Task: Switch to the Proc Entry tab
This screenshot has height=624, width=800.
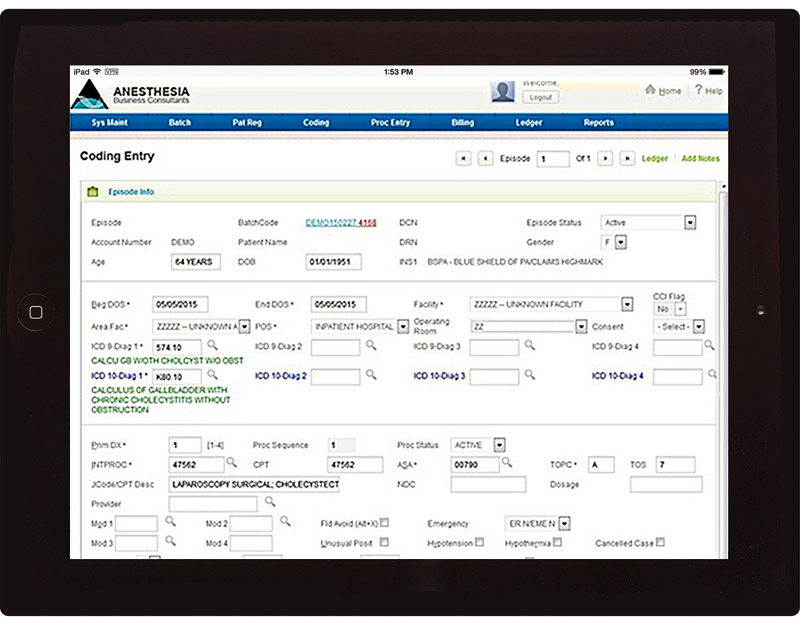Action: coord(390,122)
